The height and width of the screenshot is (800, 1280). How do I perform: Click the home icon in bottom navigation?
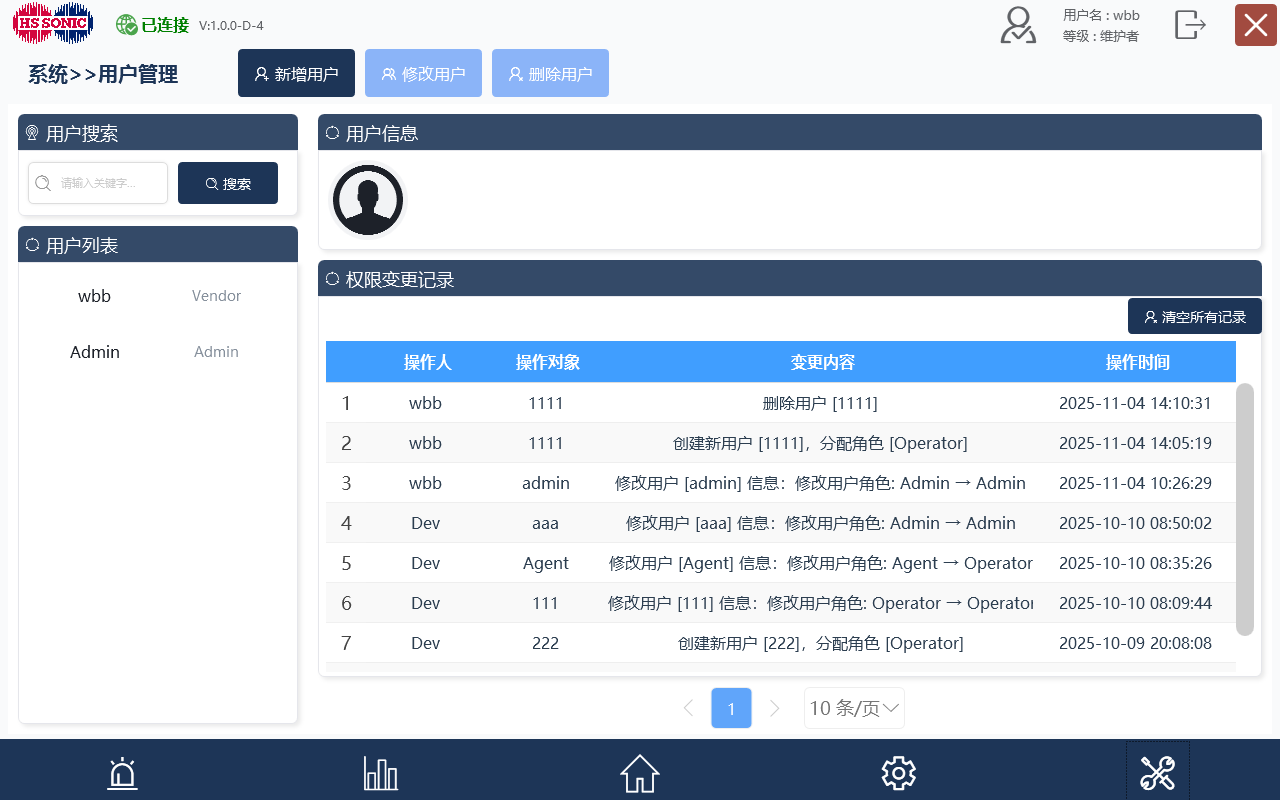click(x=639, y=772)
